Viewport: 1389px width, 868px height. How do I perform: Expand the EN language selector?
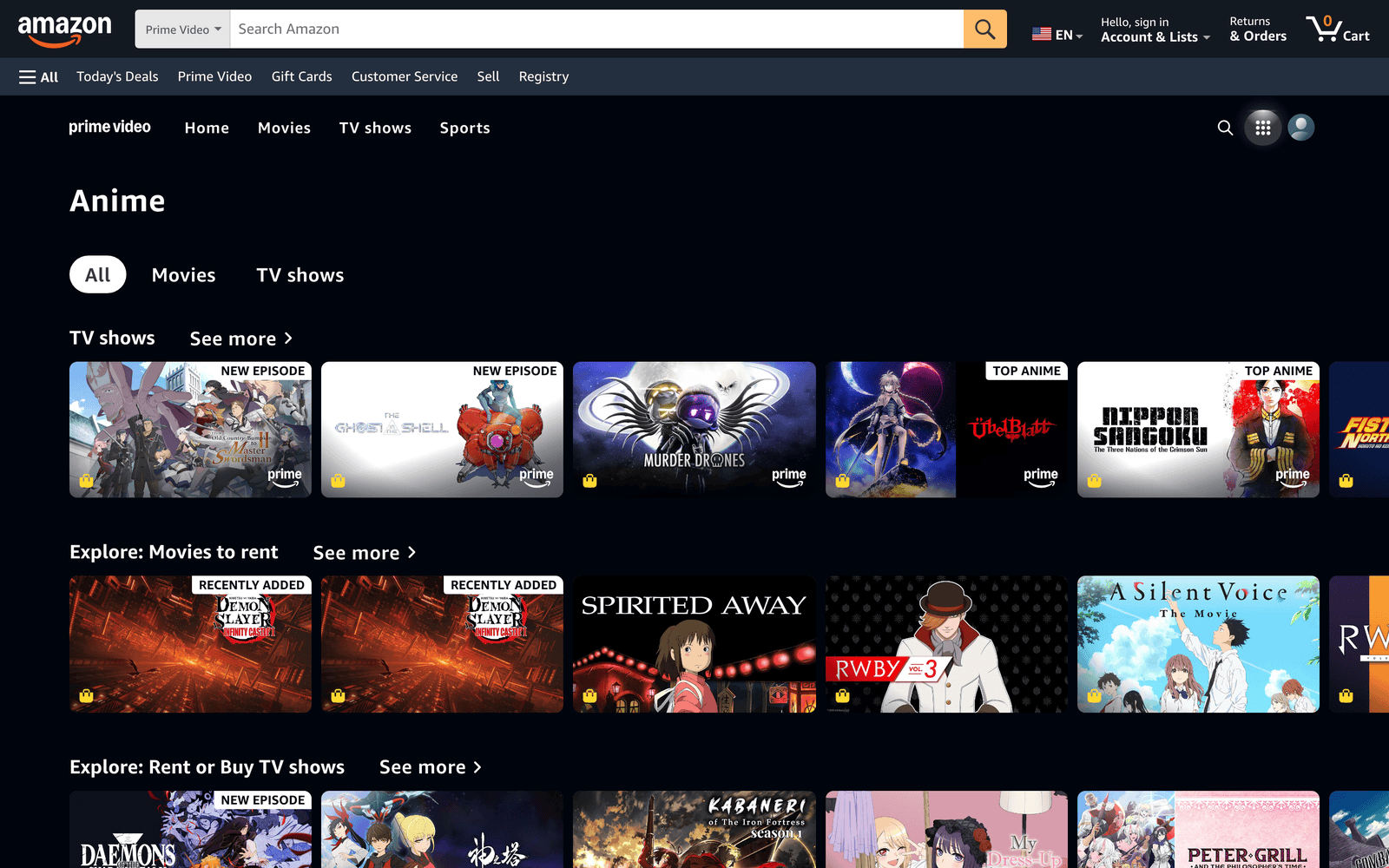[1057, 35]
